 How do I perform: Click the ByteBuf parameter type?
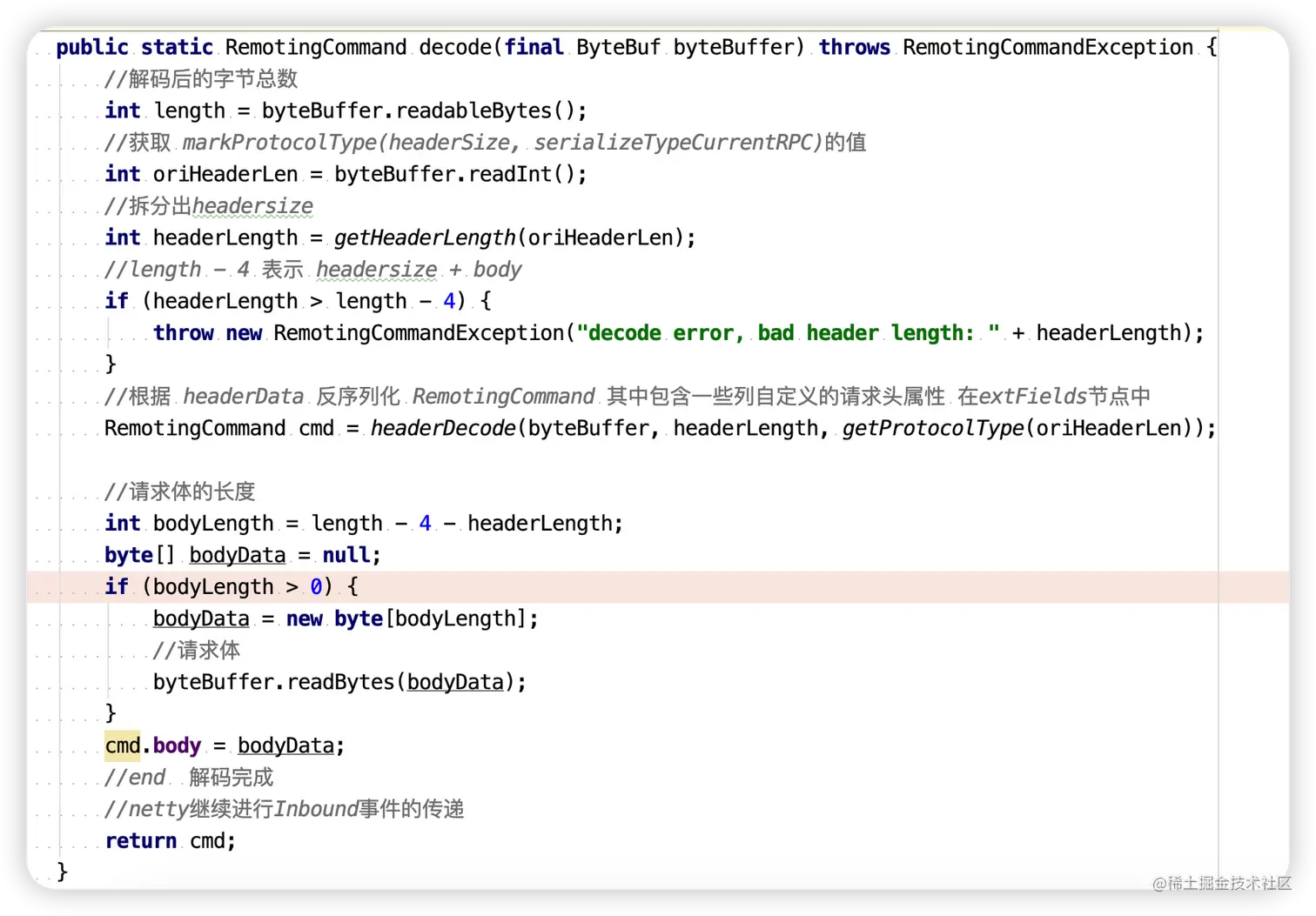[x=618, y=47]
